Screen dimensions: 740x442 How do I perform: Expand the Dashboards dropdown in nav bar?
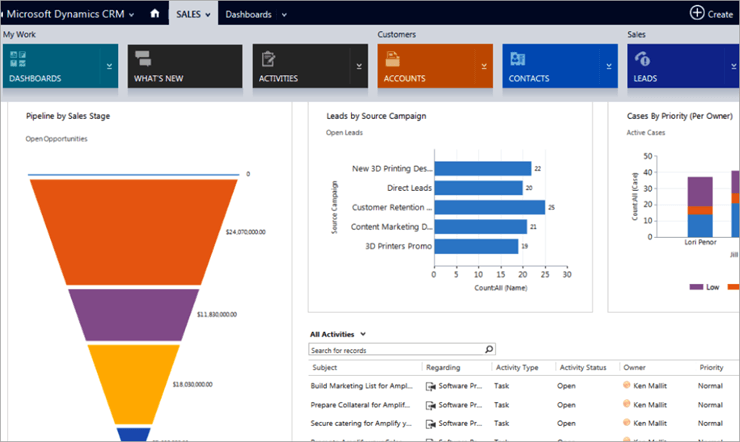point(256,14)
